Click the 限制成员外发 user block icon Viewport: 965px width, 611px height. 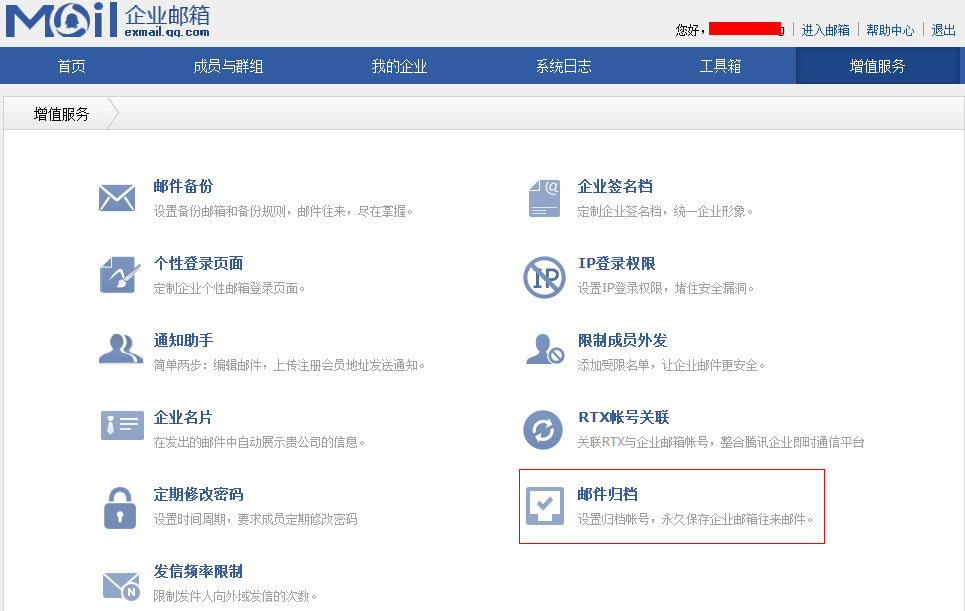click(545, 351)
